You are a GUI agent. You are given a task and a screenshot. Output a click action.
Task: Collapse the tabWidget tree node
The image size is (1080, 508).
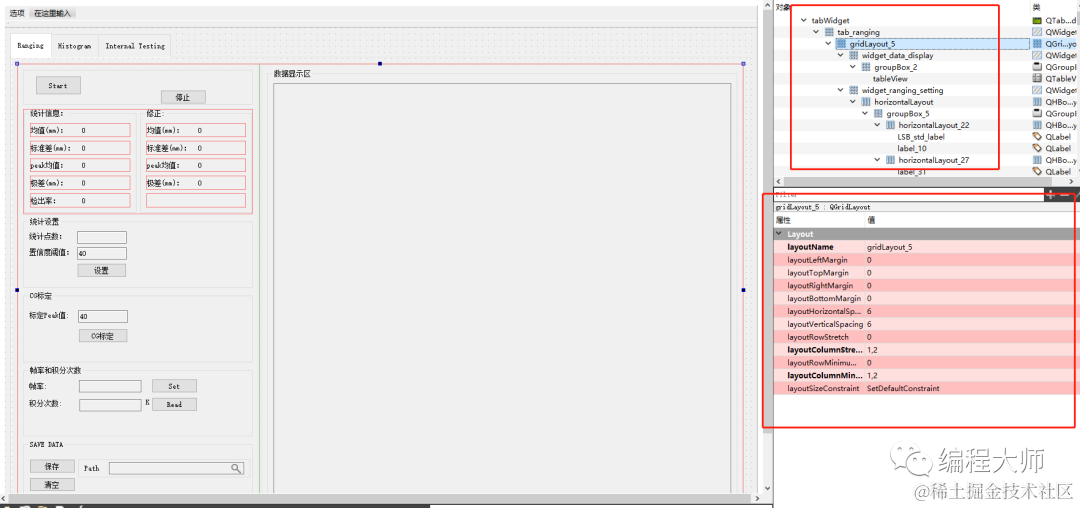coord(804,21)
